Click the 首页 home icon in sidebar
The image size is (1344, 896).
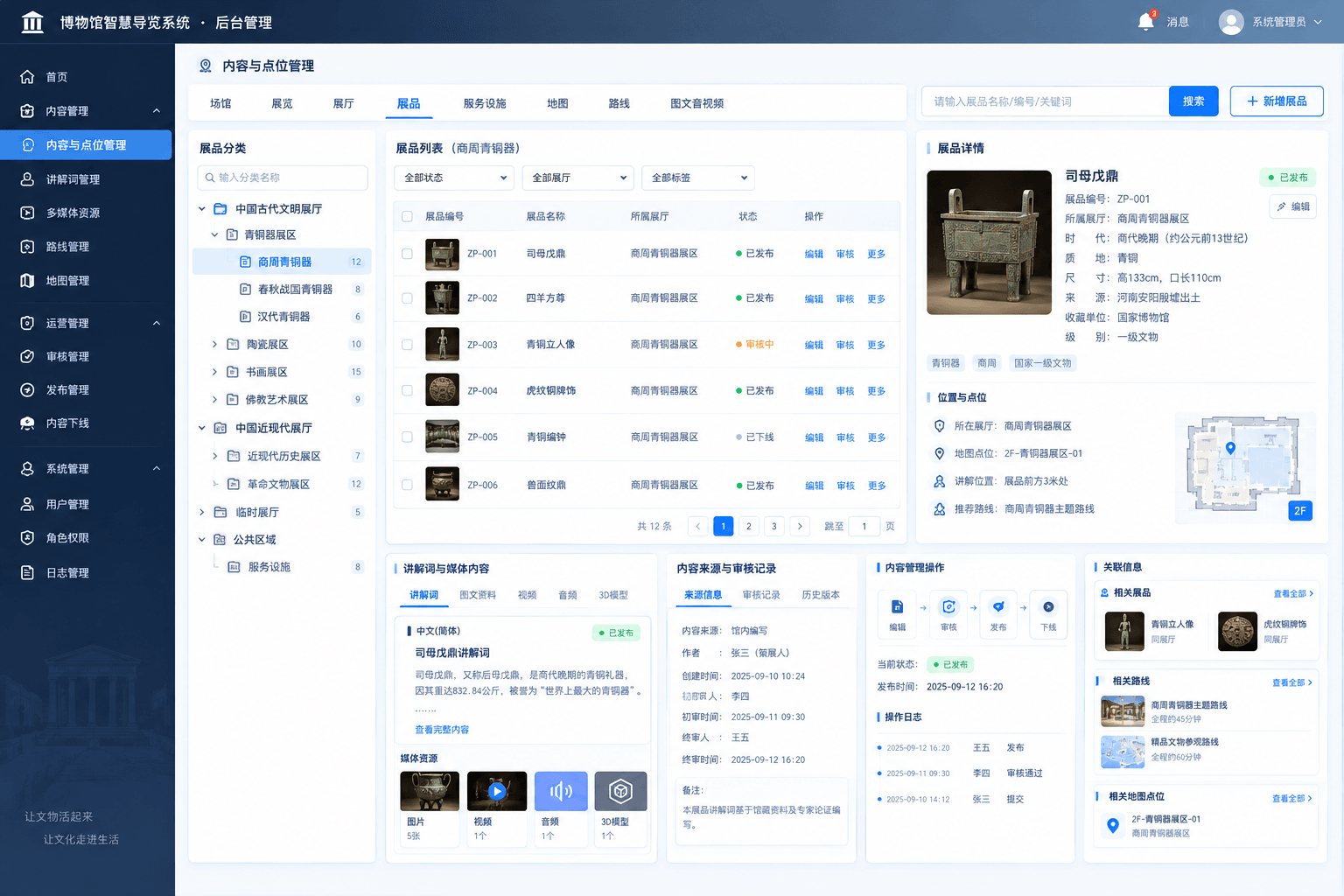[27, 77]
